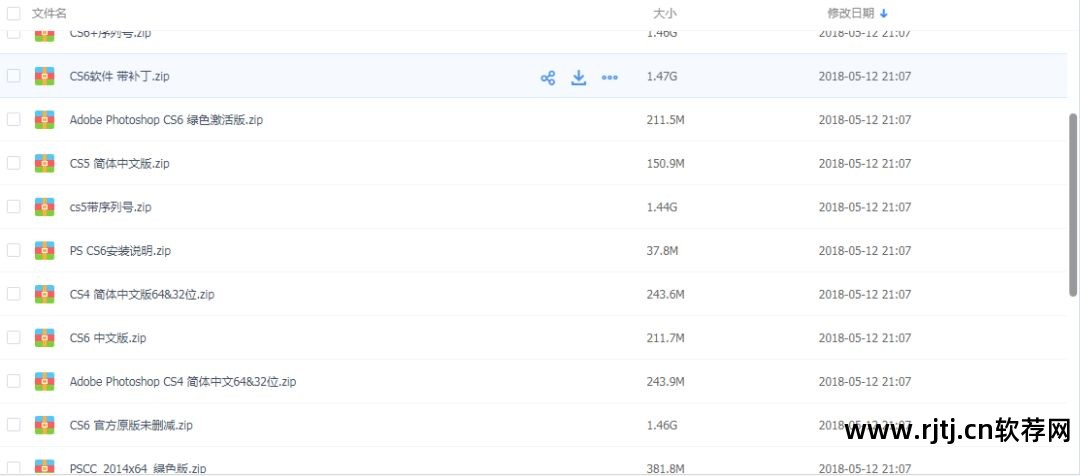Click the 150.9M size value
Viewport: 1080px width, 476px height.
coord(665,163)
